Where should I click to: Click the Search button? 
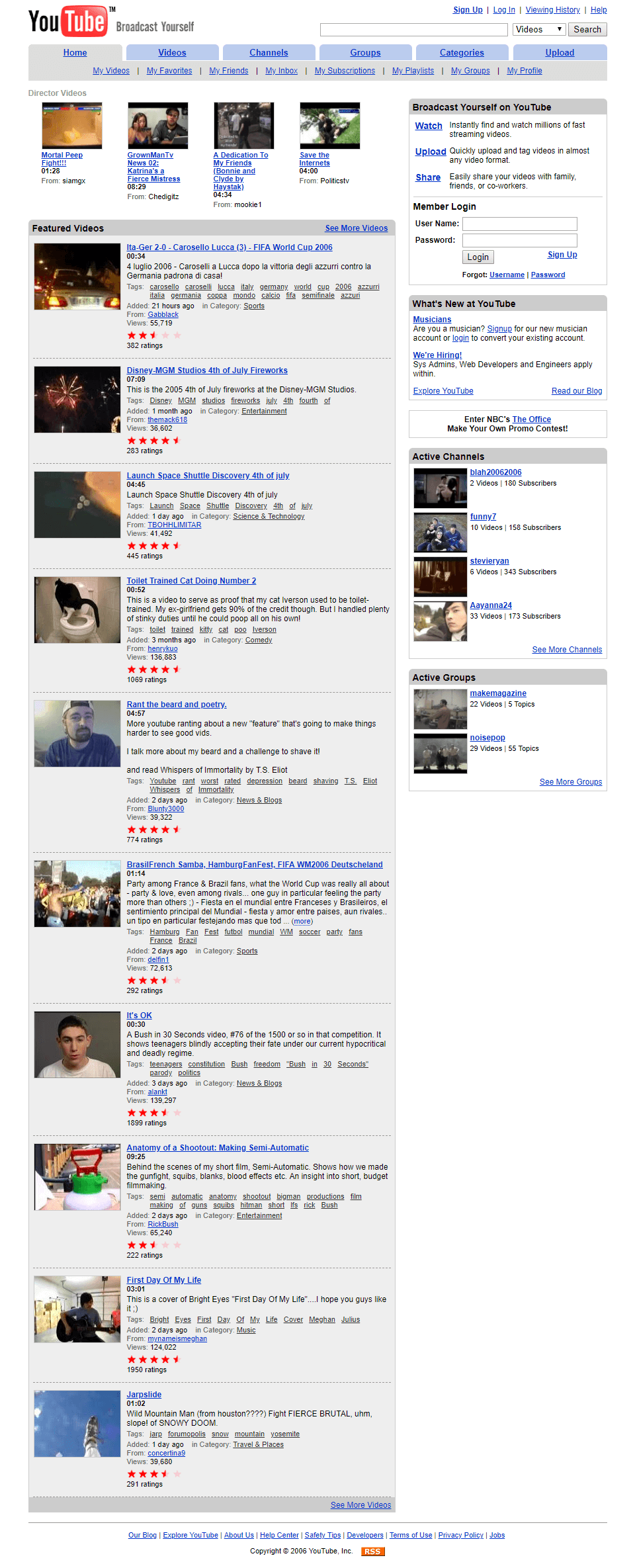tap(587, 29)
